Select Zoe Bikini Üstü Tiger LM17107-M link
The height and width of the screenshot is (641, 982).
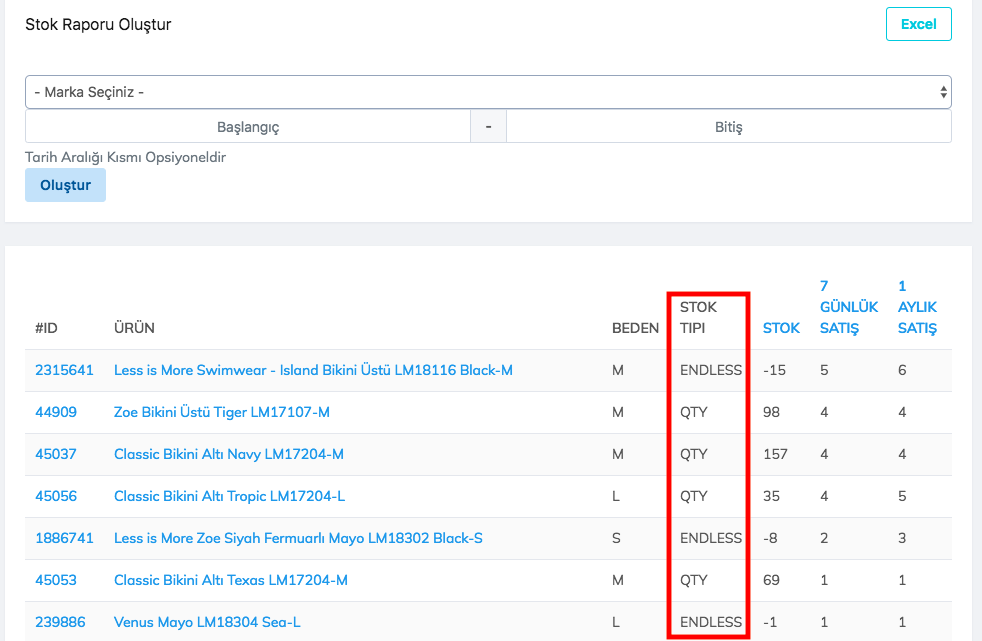pos(222,412)
